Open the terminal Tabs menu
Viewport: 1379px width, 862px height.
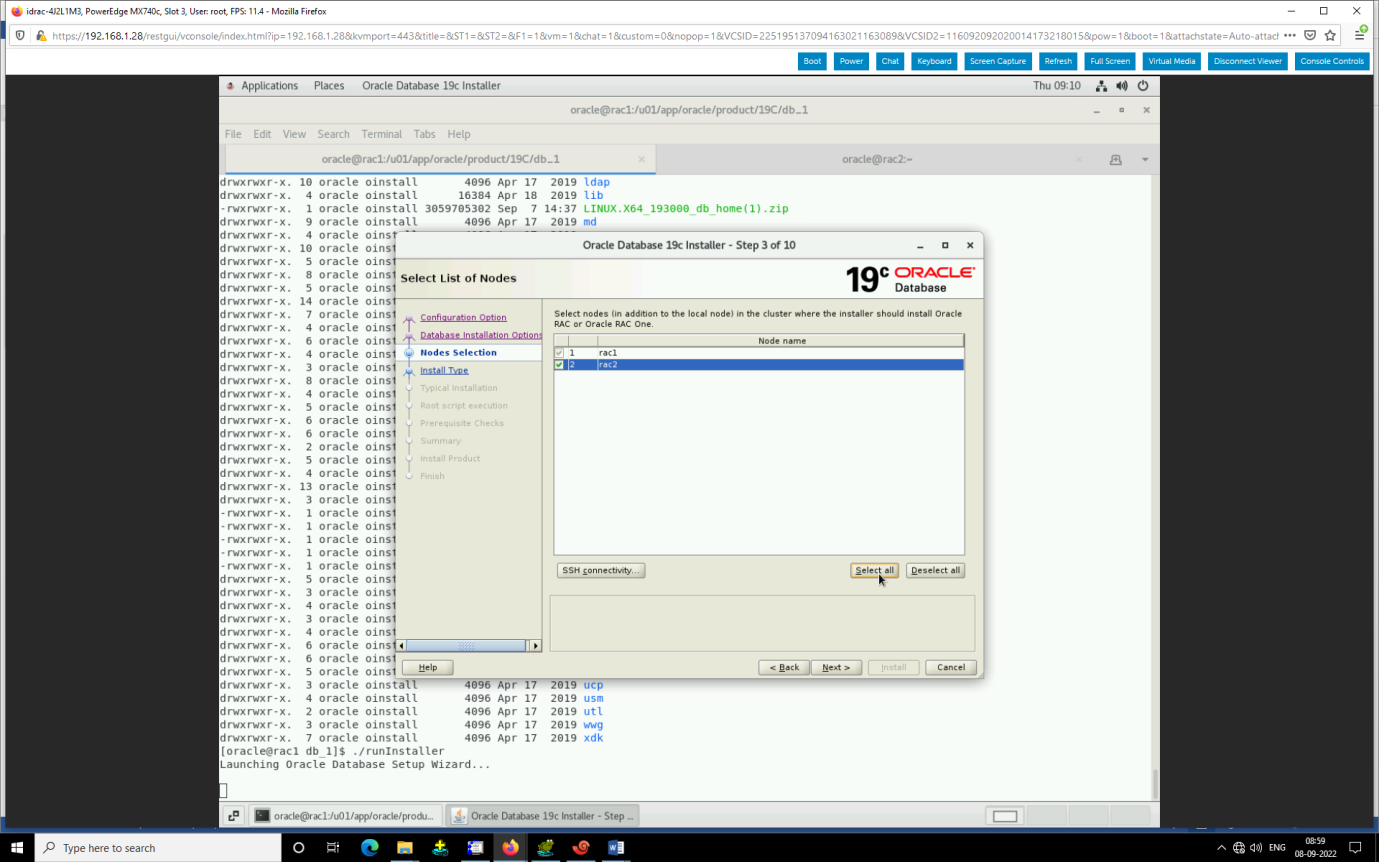click(x=425, y=134)
